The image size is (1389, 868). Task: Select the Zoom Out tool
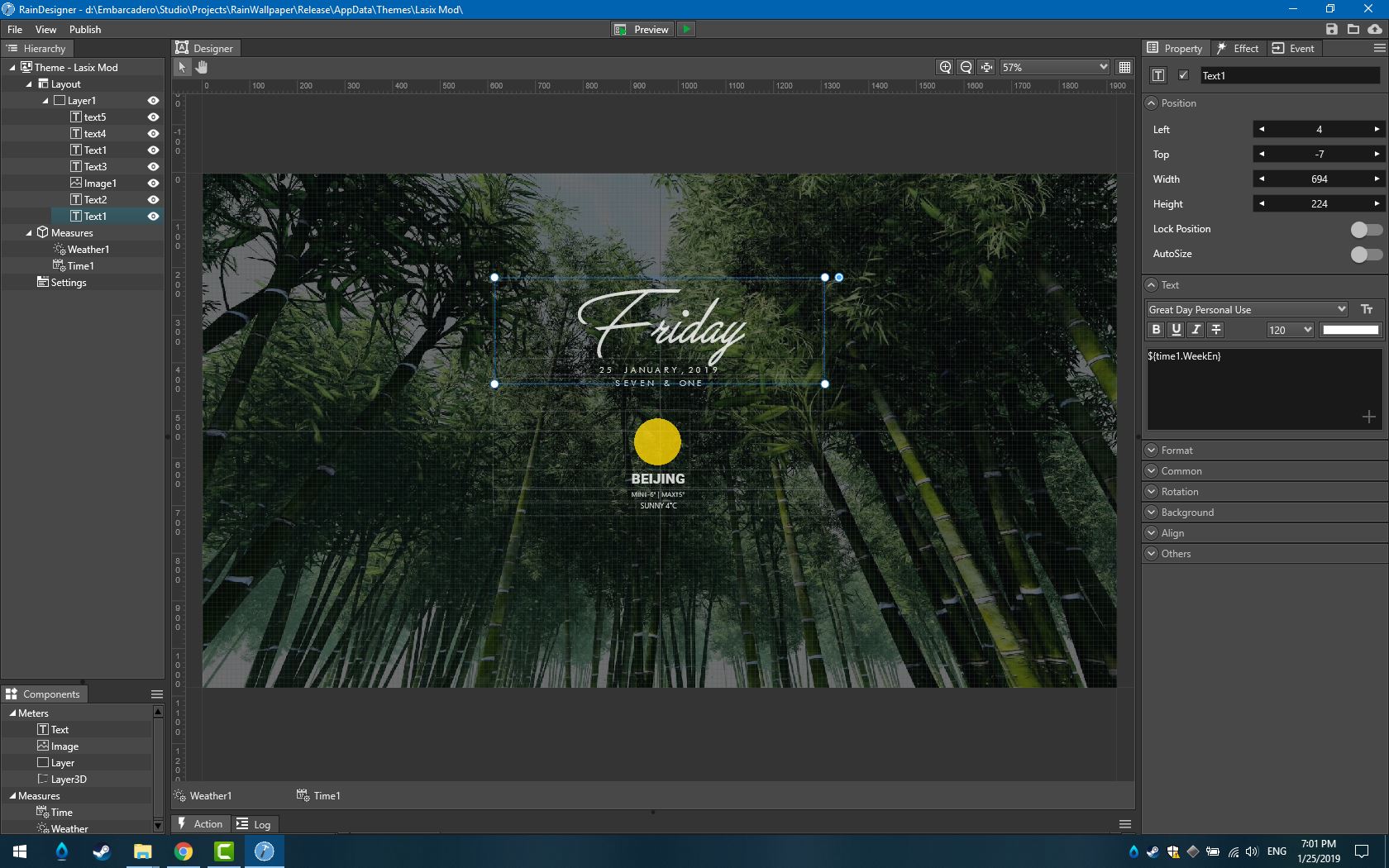965,67
